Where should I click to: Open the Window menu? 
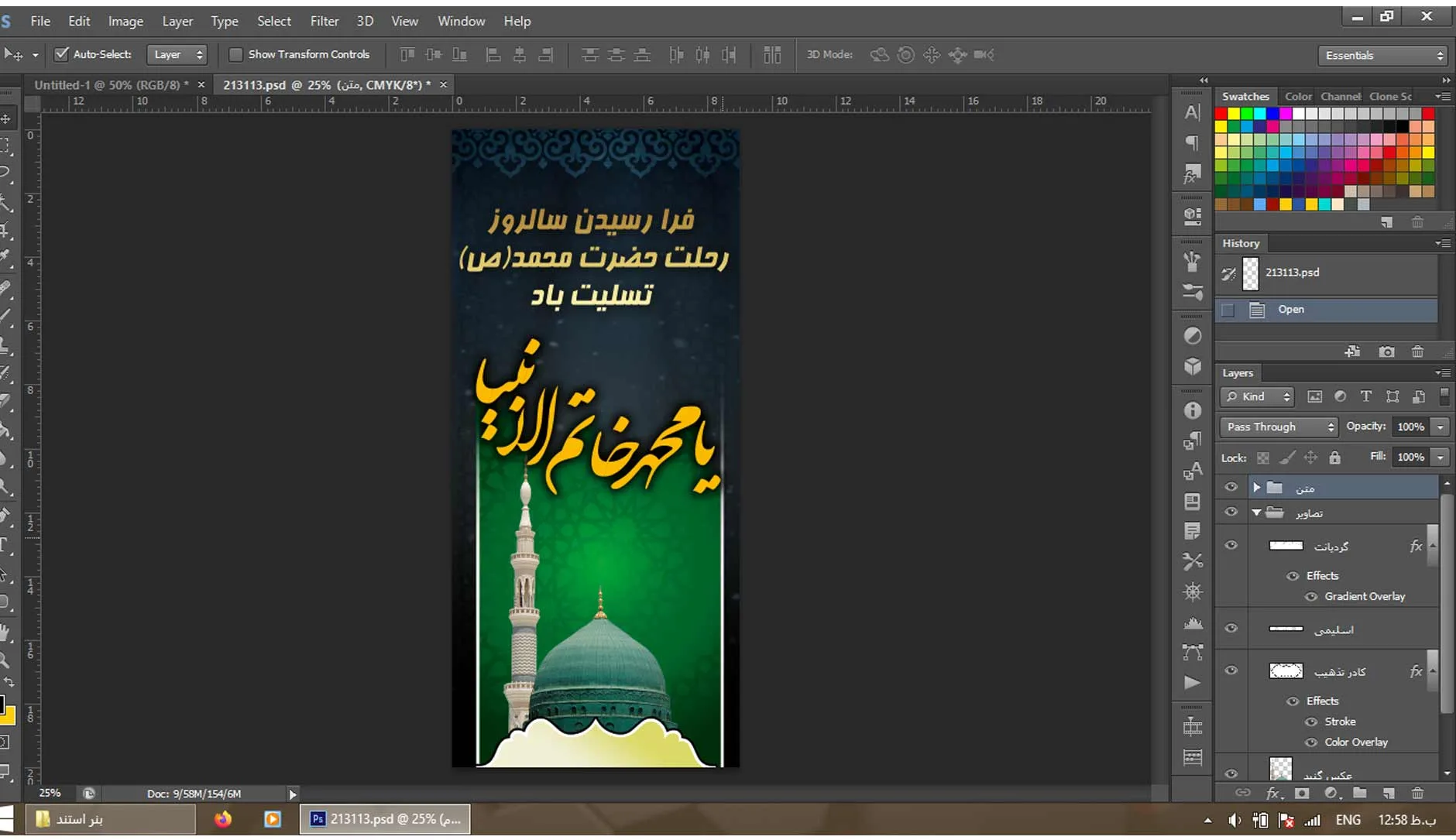tap(461, 21)
